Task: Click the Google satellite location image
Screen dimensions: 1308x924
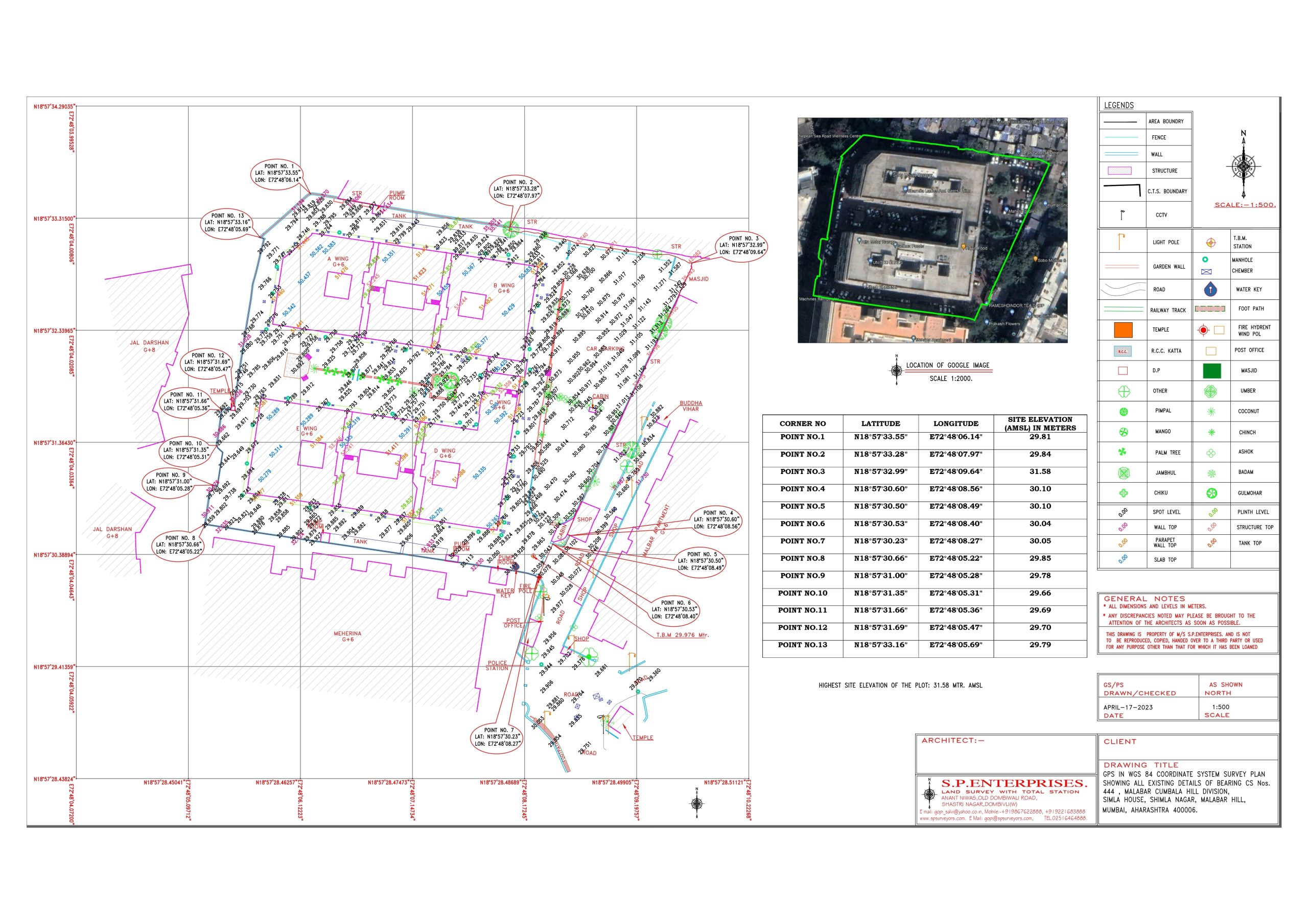Action: pyautogui.click(x=932, y=230)
